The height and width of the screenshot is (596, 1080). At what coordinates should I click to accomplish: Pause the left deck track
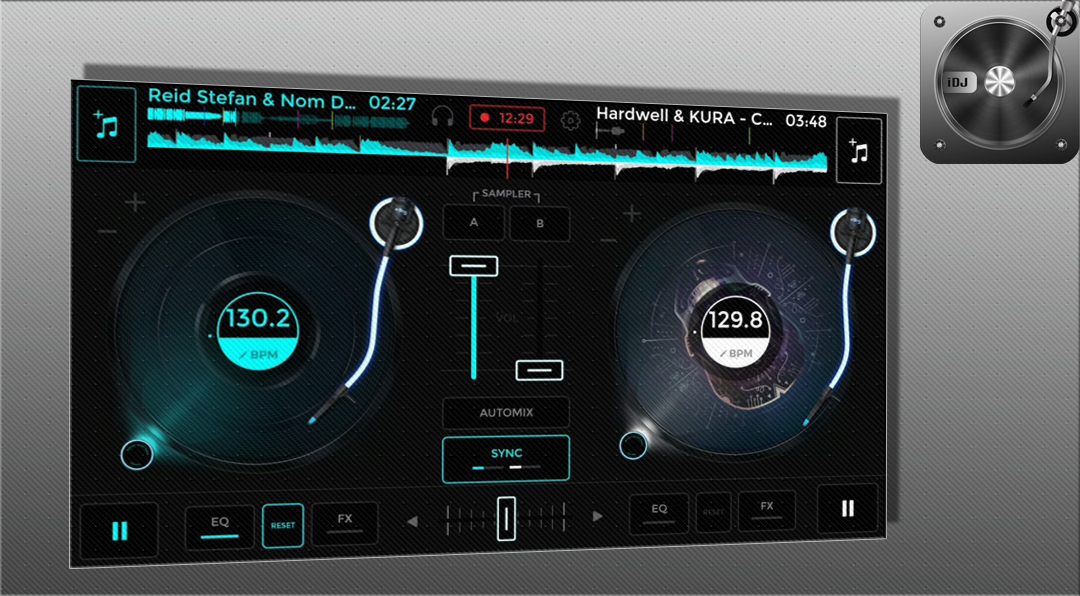coord(119,531)
